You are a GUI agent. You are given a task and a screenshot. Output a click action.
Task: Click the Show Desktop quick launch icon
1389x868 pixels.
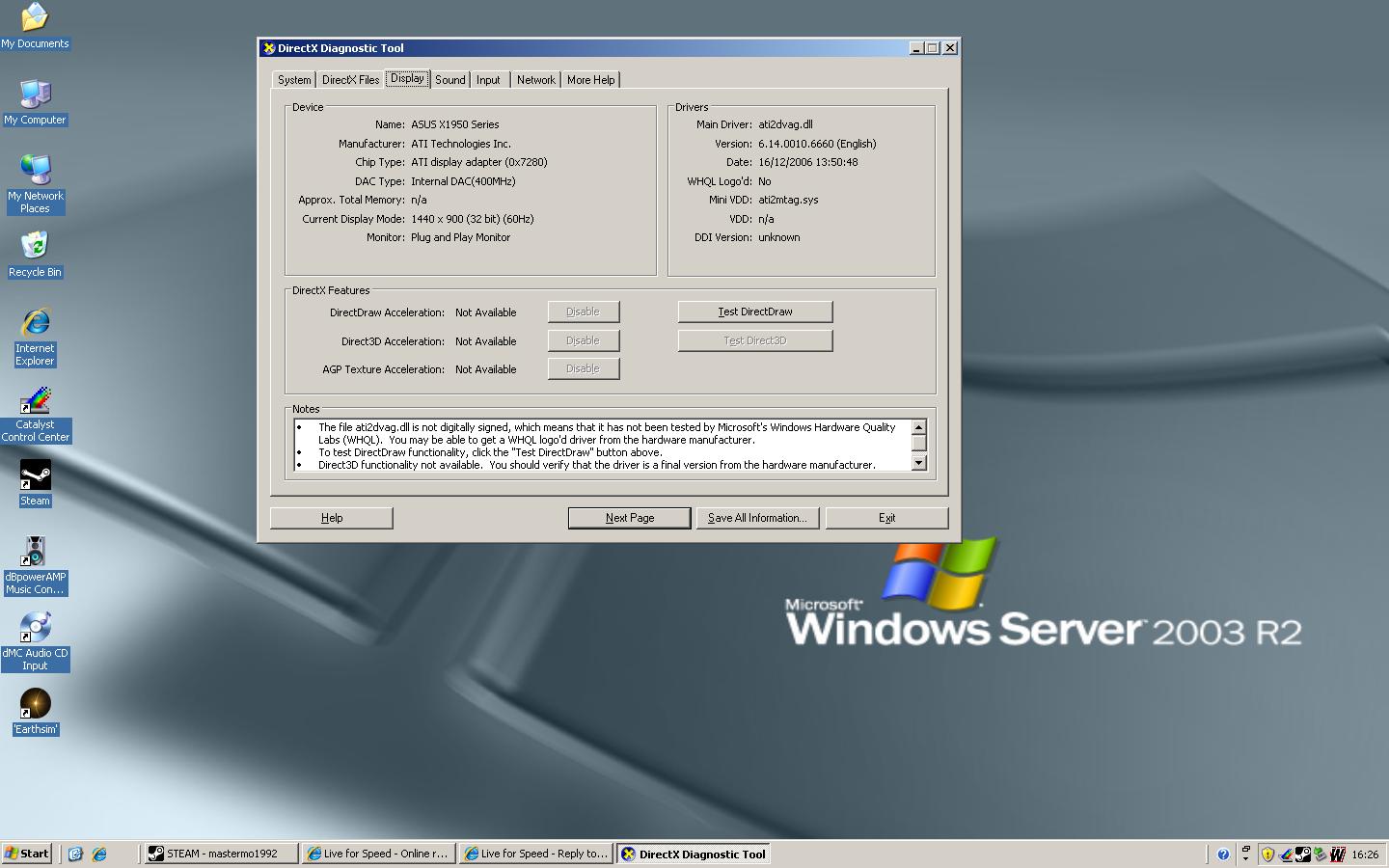pos(75,854)
